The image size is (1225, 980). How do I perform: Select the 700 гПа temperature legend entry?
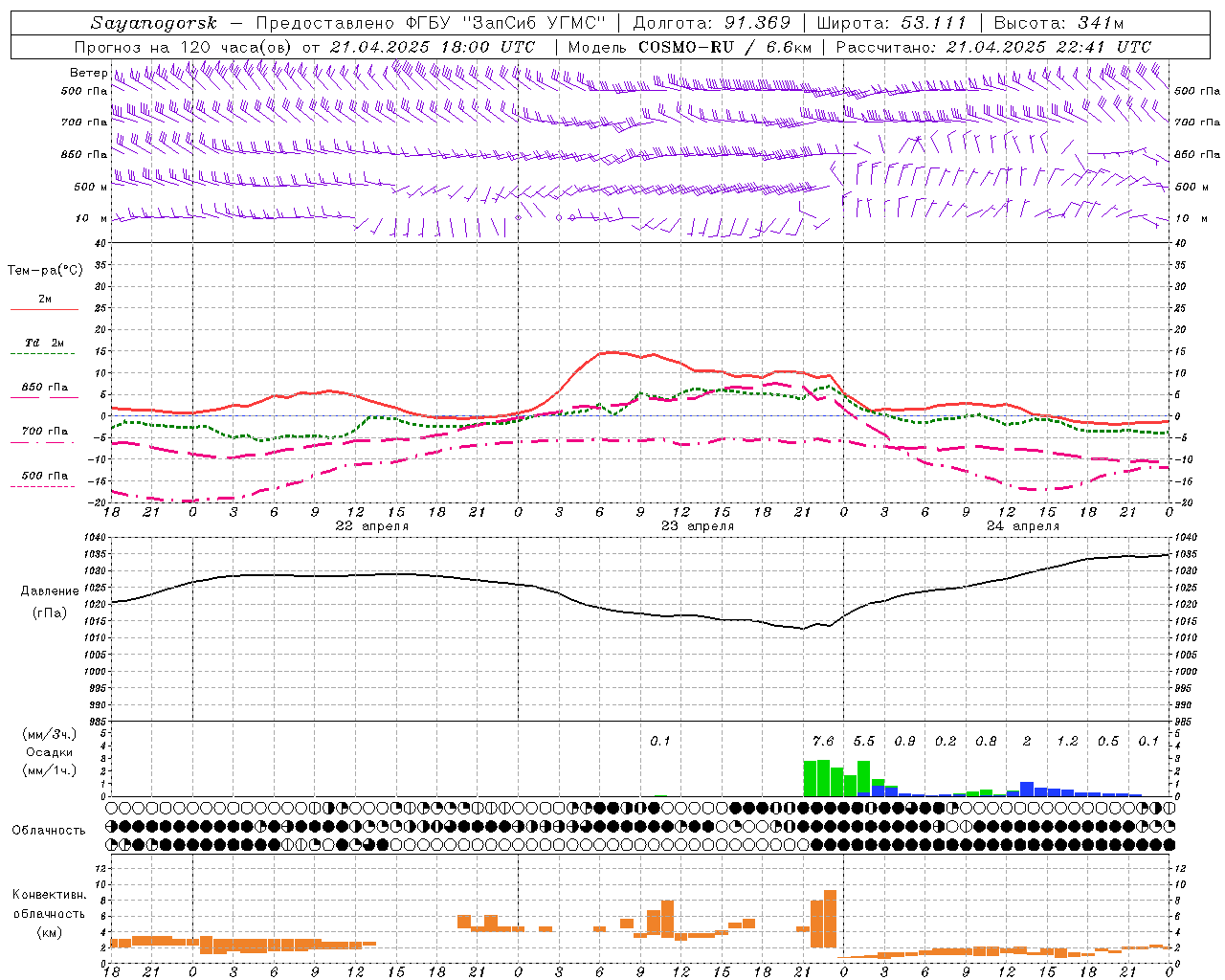(45, 432)
